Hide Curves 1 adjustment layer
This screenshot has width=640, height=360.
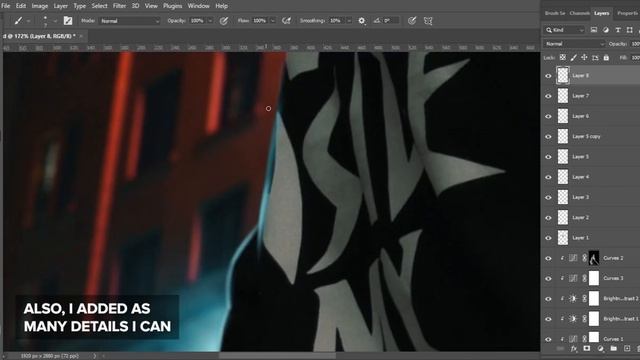(548, 339)
